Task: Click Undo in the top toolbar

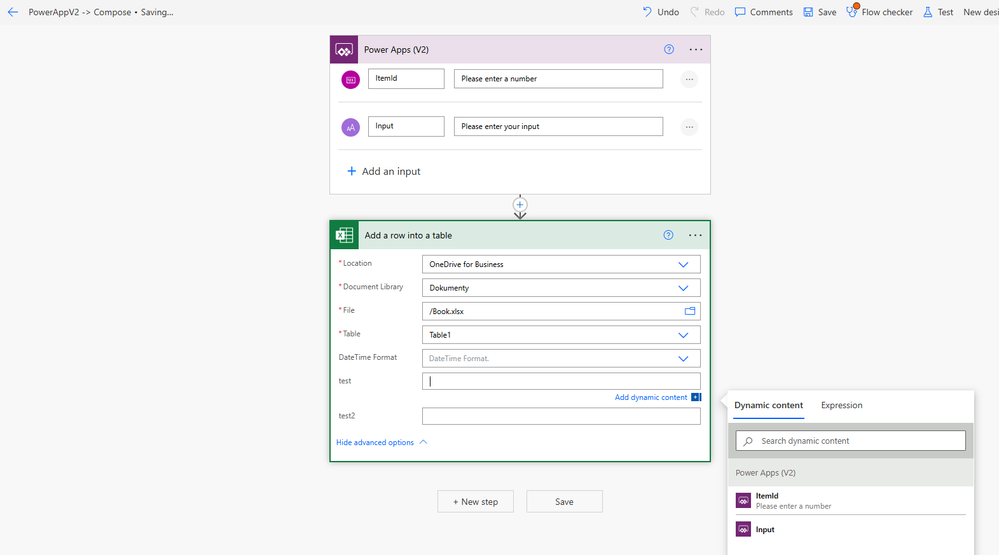Action: point(661,12)
